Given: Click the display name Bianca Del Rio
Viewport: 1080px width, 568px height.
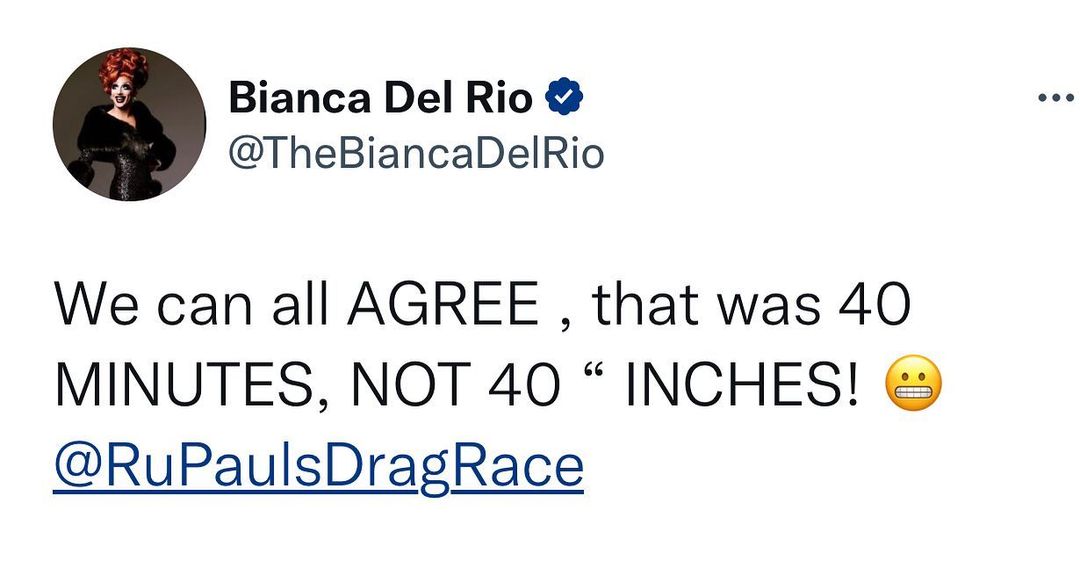Looking at the screenshot, I should [x=380, y=98].
